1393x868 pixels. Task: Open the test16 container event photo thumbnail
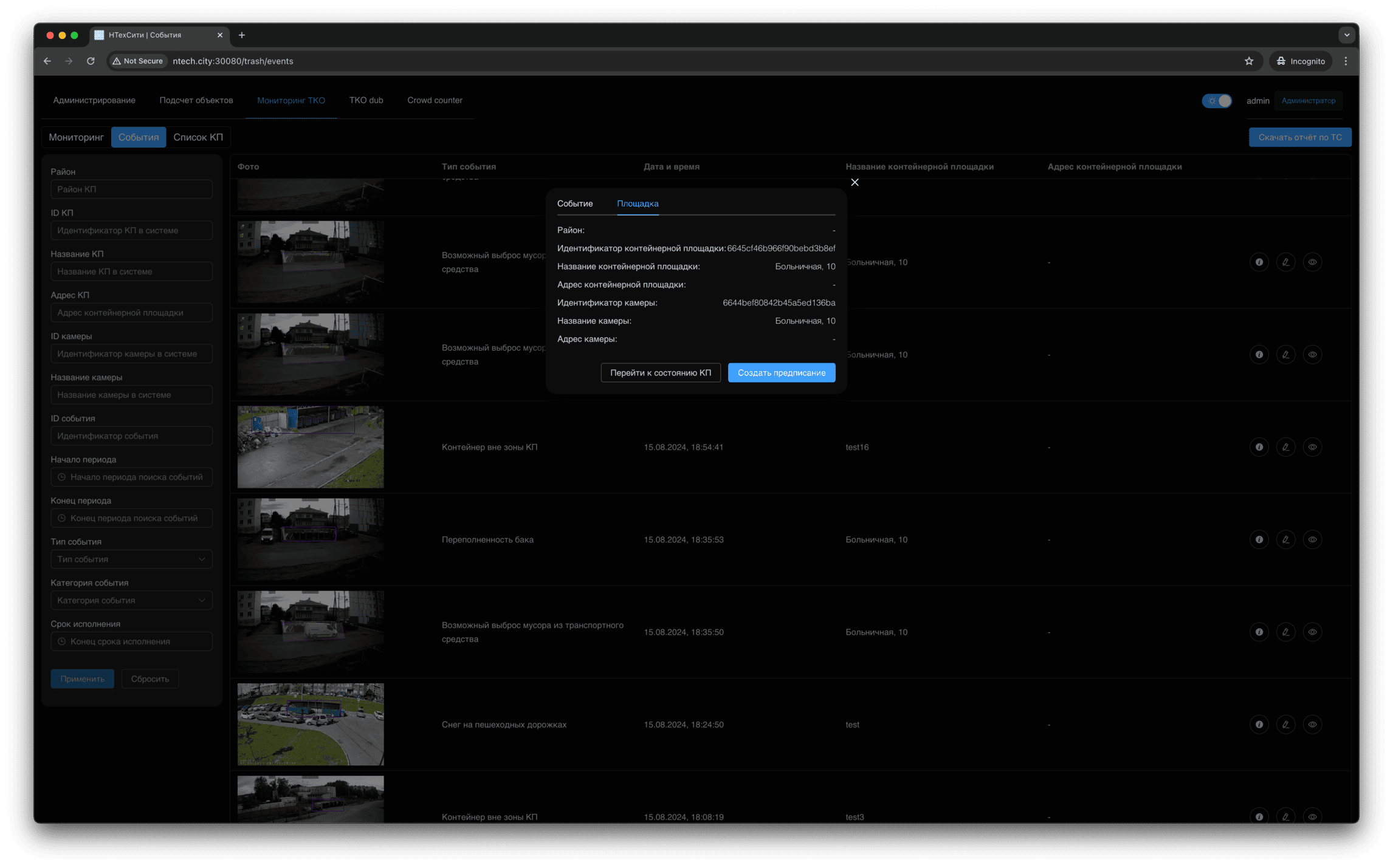click(311, 447)
